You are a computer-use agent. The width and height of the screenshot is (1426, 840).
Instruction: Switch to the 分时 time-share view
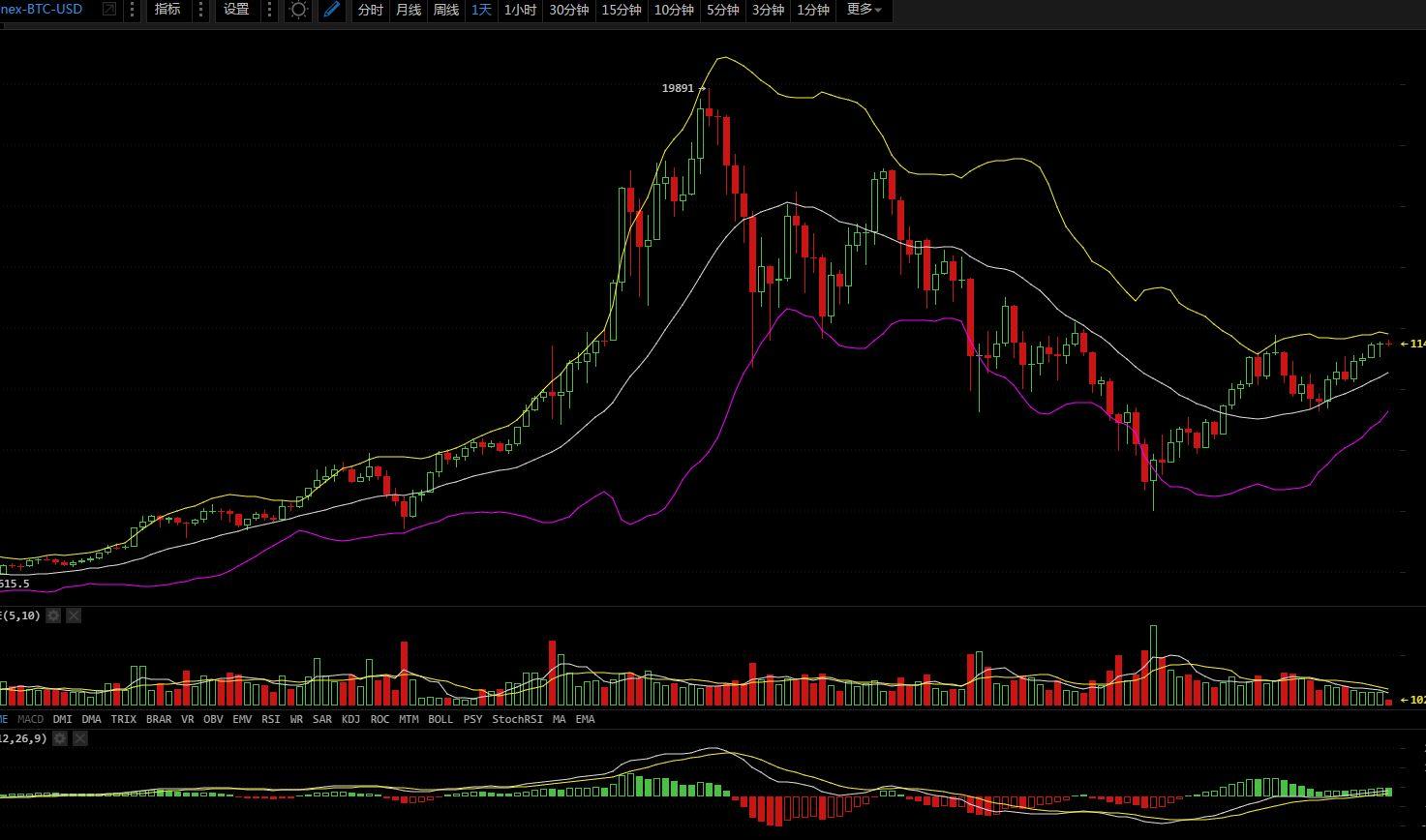371,10
